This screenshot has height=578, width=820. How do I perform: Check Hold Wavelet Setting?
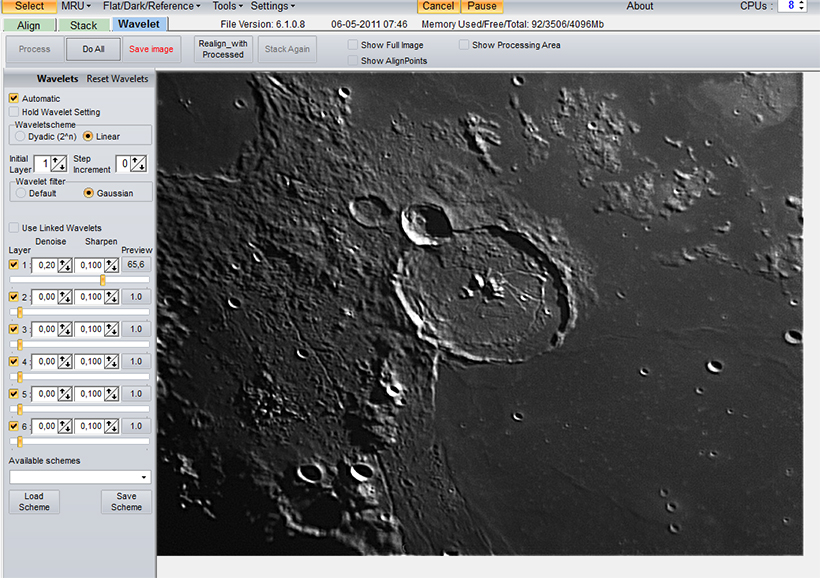(x=14, y=112)
